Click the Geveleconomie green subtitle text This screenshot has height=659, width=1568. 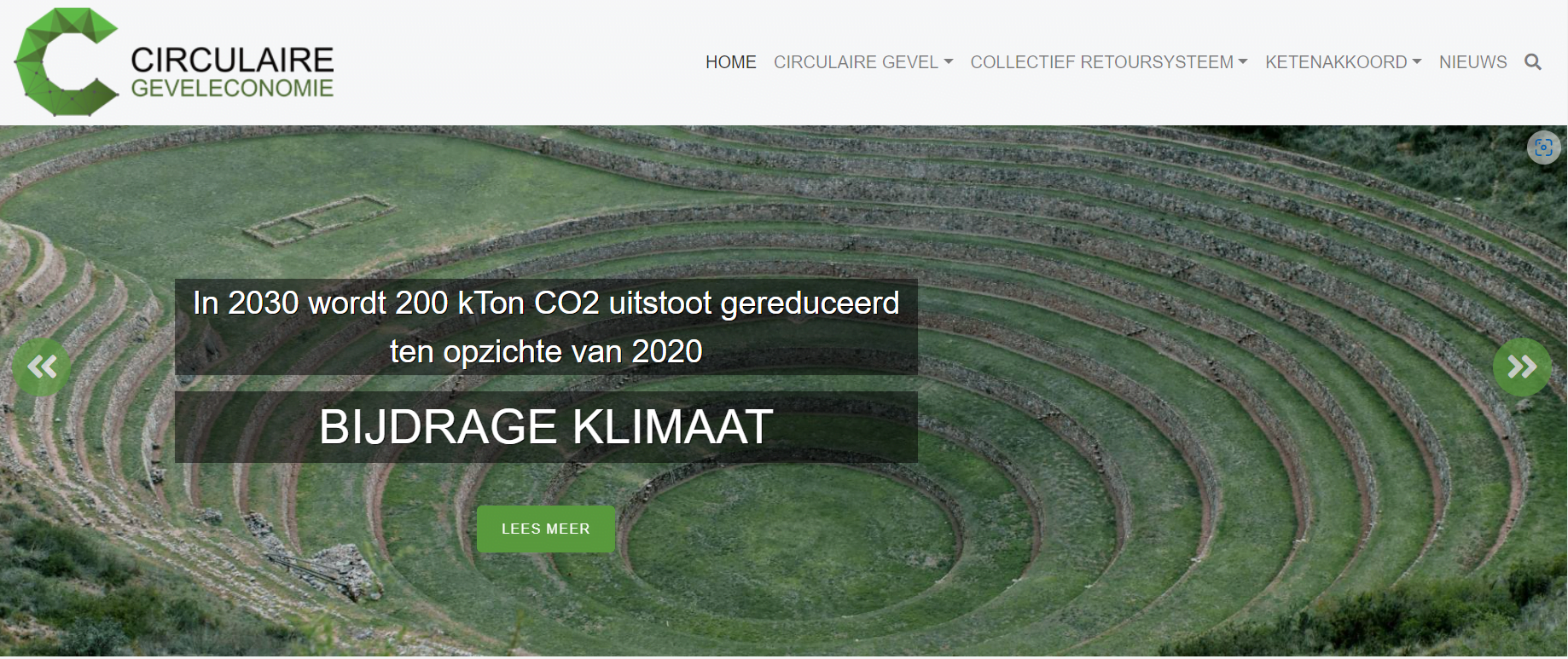(232, 89)
